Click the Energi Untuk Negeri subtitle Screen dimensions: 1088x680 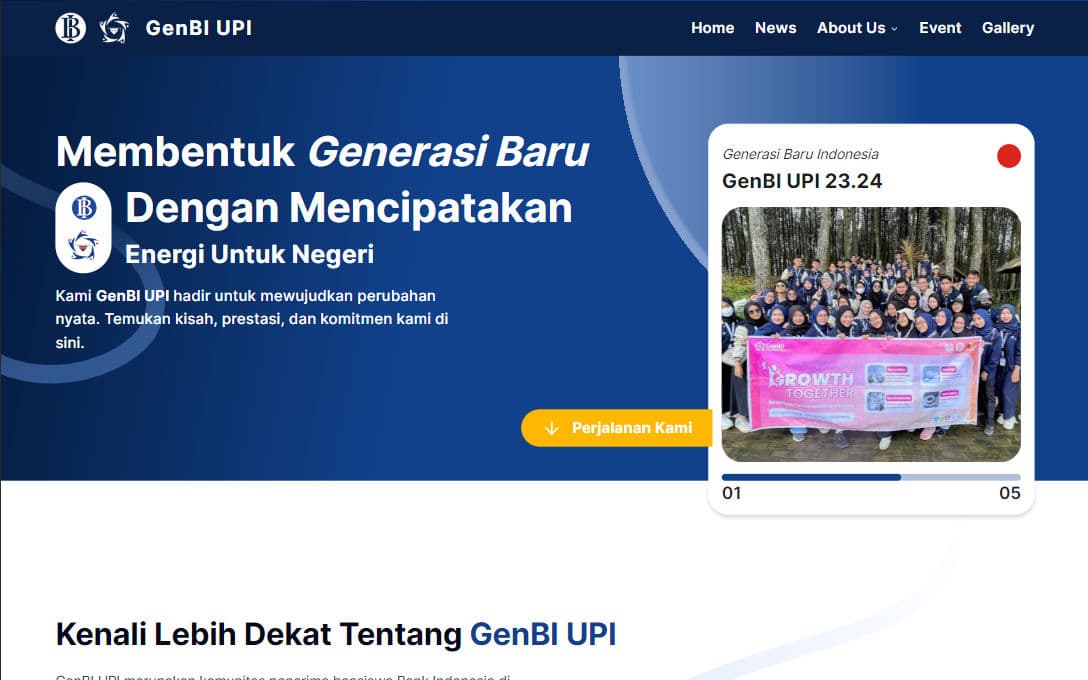(x=249, y=254)
